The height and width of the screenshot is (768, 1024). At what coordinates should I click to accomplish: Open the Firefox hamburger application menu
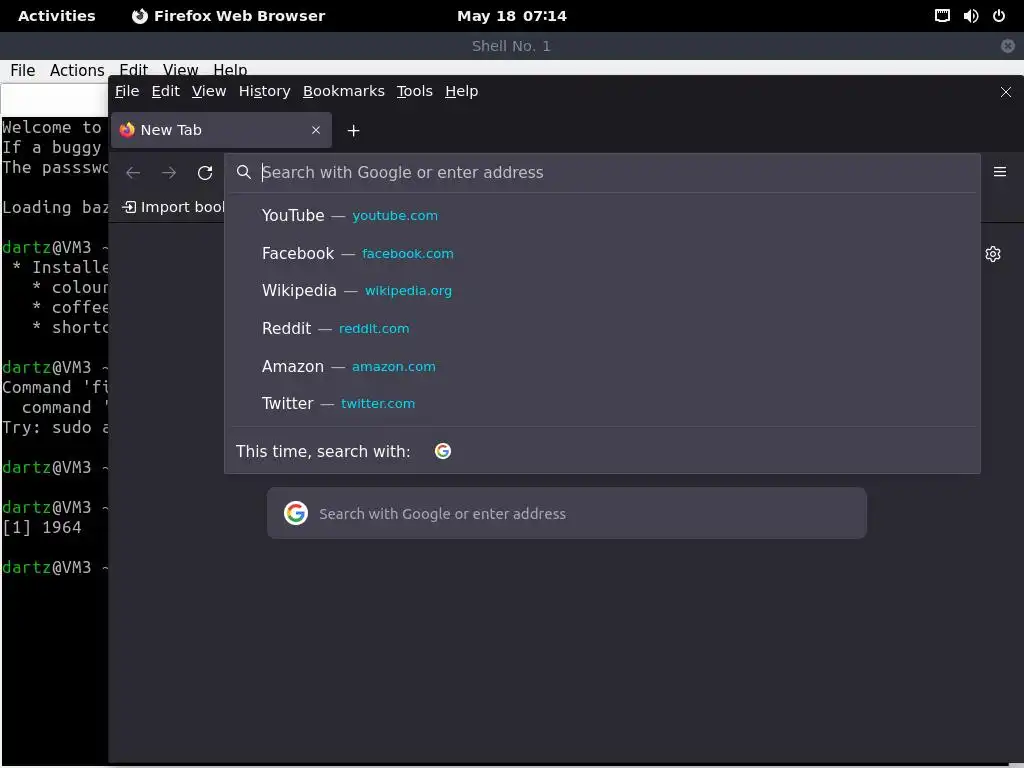(x=1000, y=172)
